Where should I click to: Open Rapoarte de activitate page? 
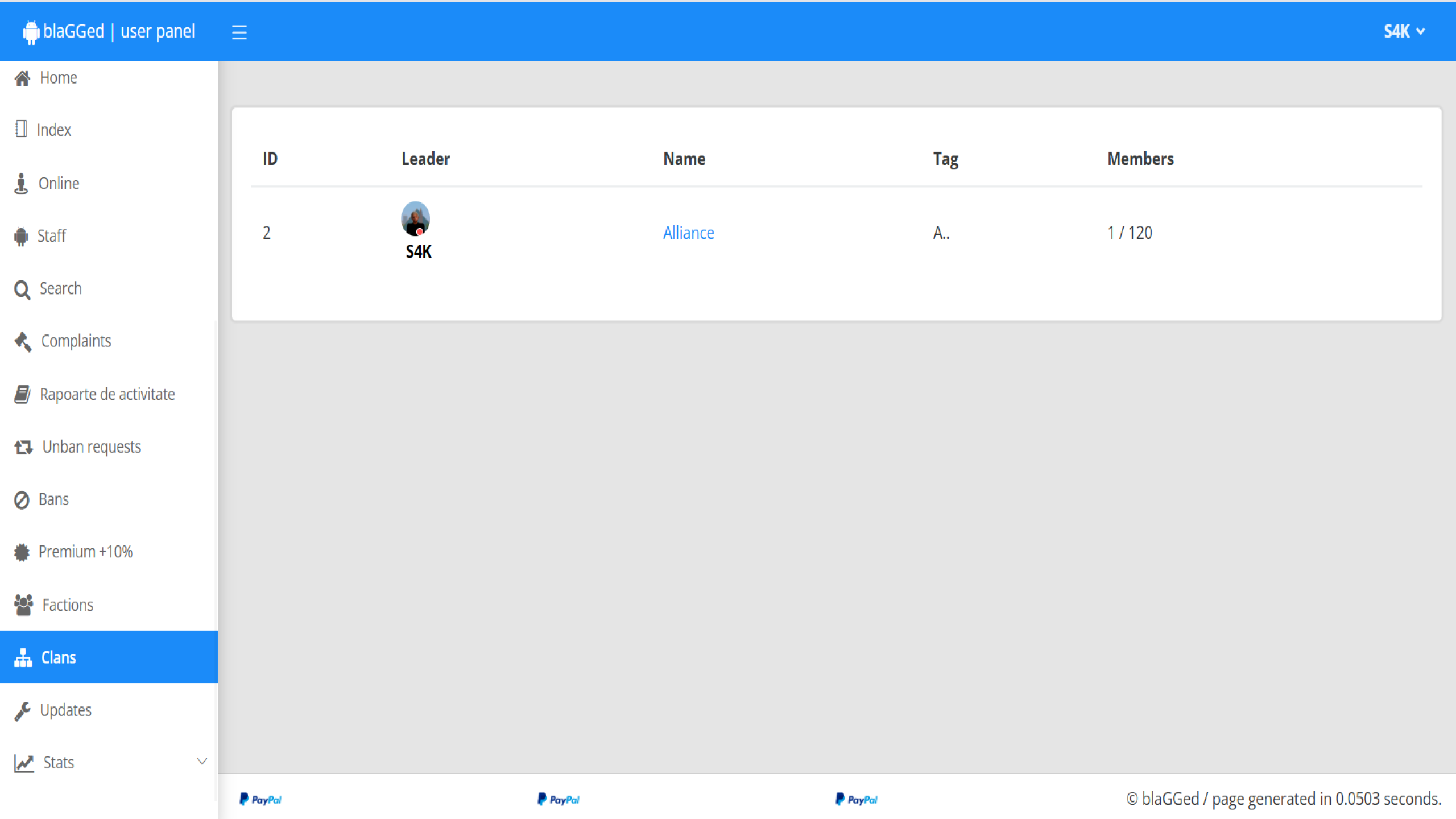(107, 394)
